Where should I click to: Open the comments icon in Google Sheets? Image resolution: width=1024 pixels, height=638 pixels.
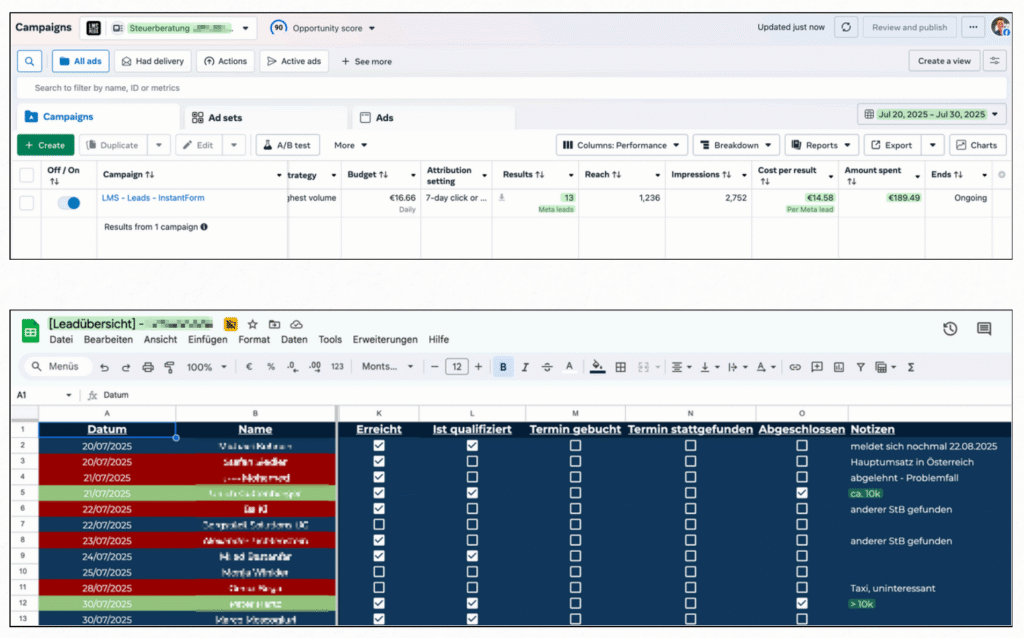[x=984, y=329]
